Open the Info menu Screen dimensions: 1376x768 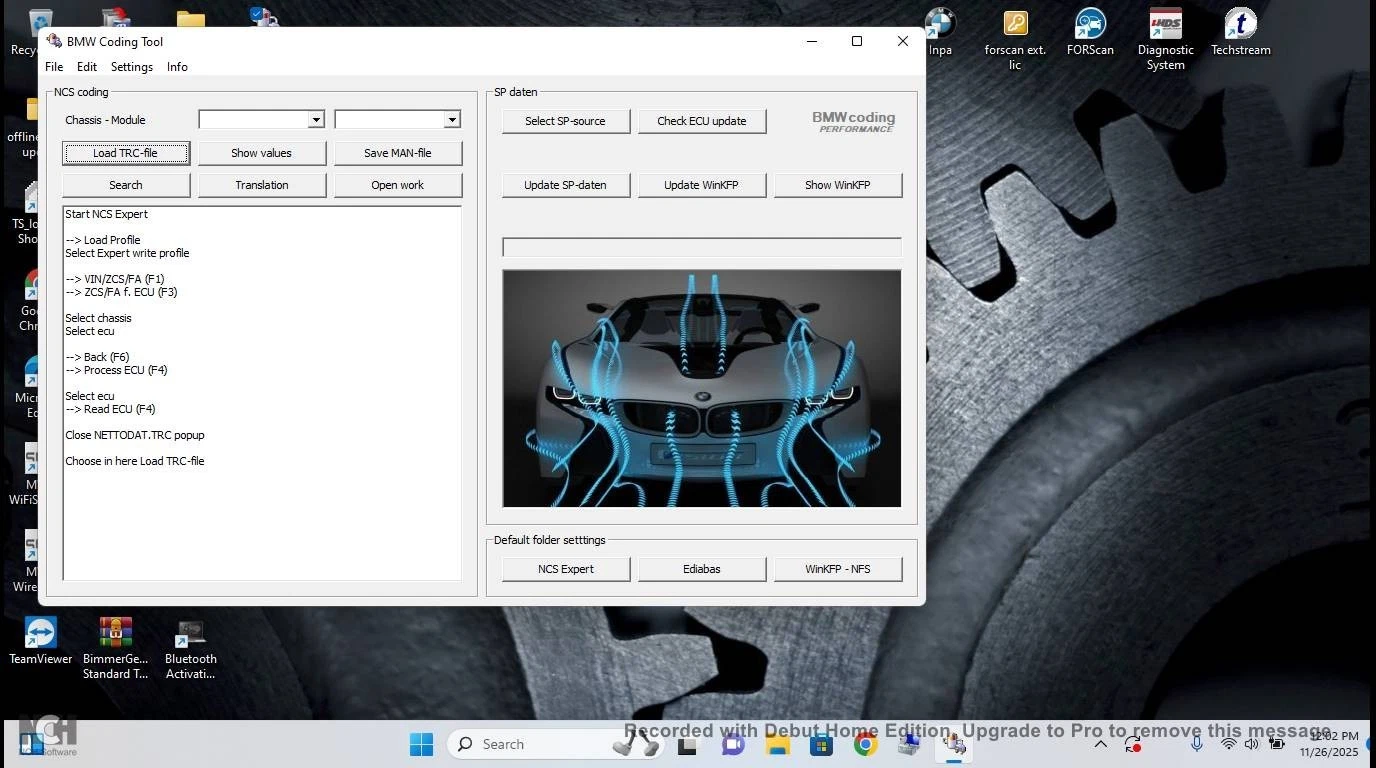click(x=177, y=67)
